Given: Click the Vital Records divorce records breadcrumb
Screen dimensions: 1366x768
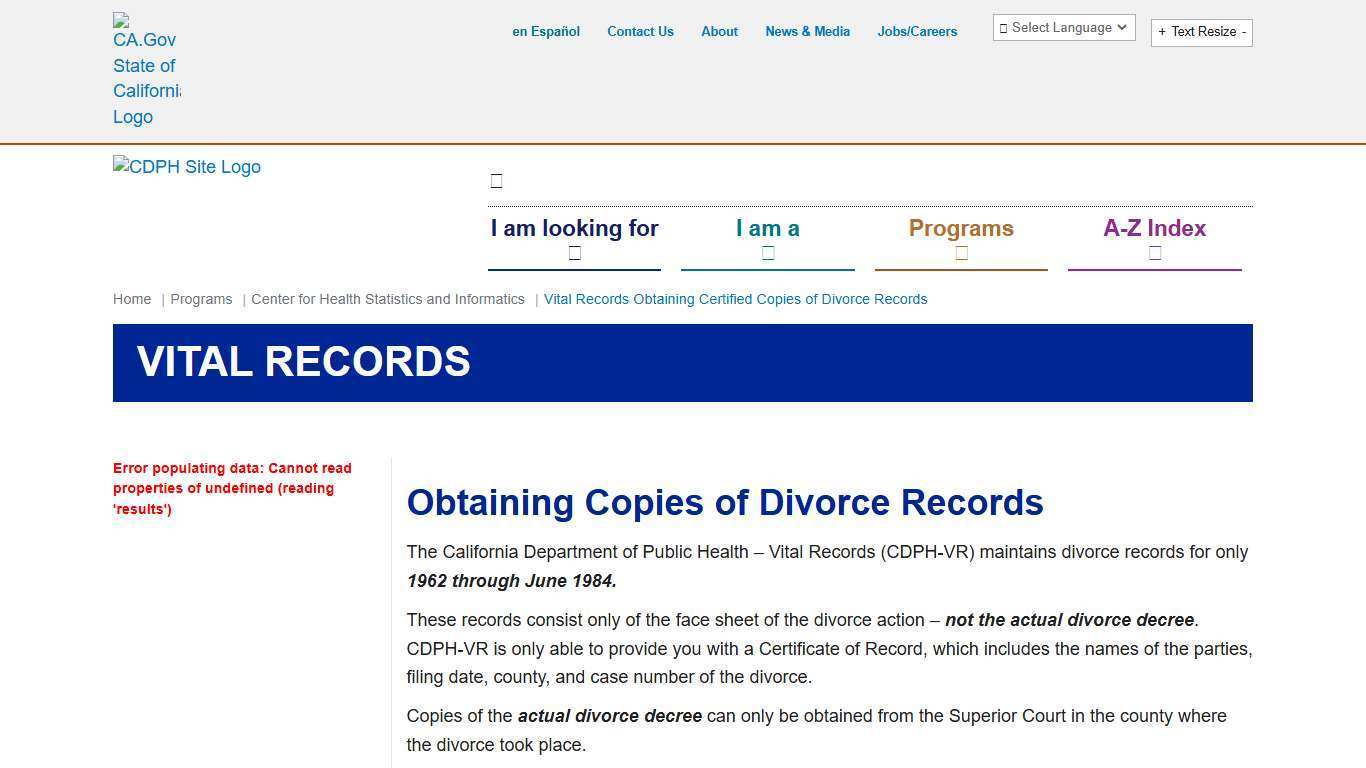Looking at the screenshot, I should [735, 299].
